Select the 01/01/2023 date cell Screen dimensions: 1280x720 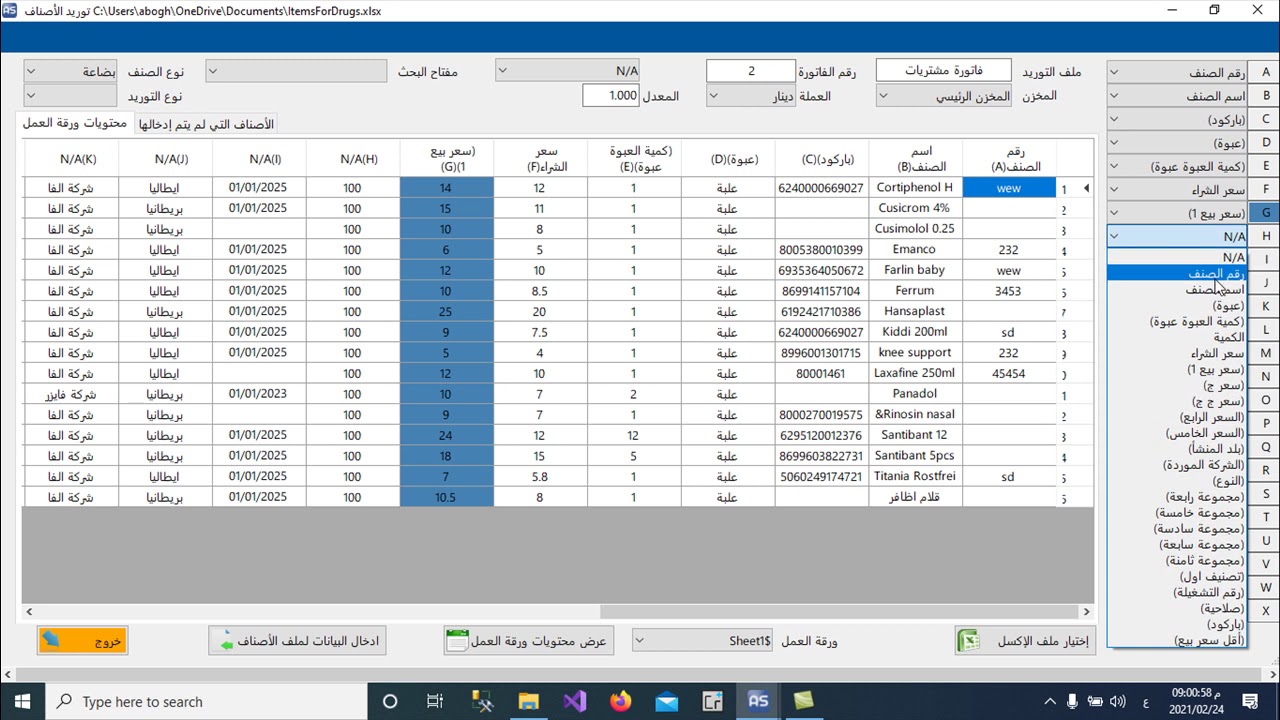click(x=258, y=394)
